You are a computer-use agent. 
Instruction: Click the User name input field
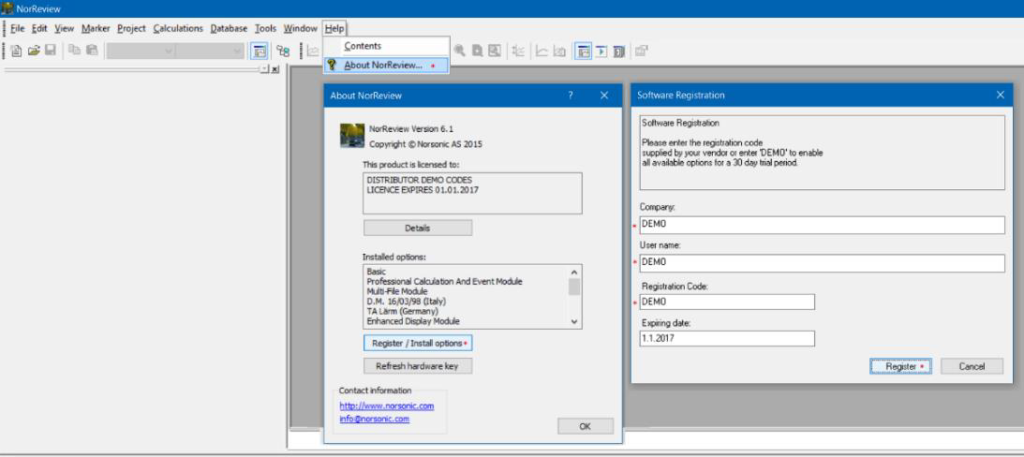[x=822, y=264]
